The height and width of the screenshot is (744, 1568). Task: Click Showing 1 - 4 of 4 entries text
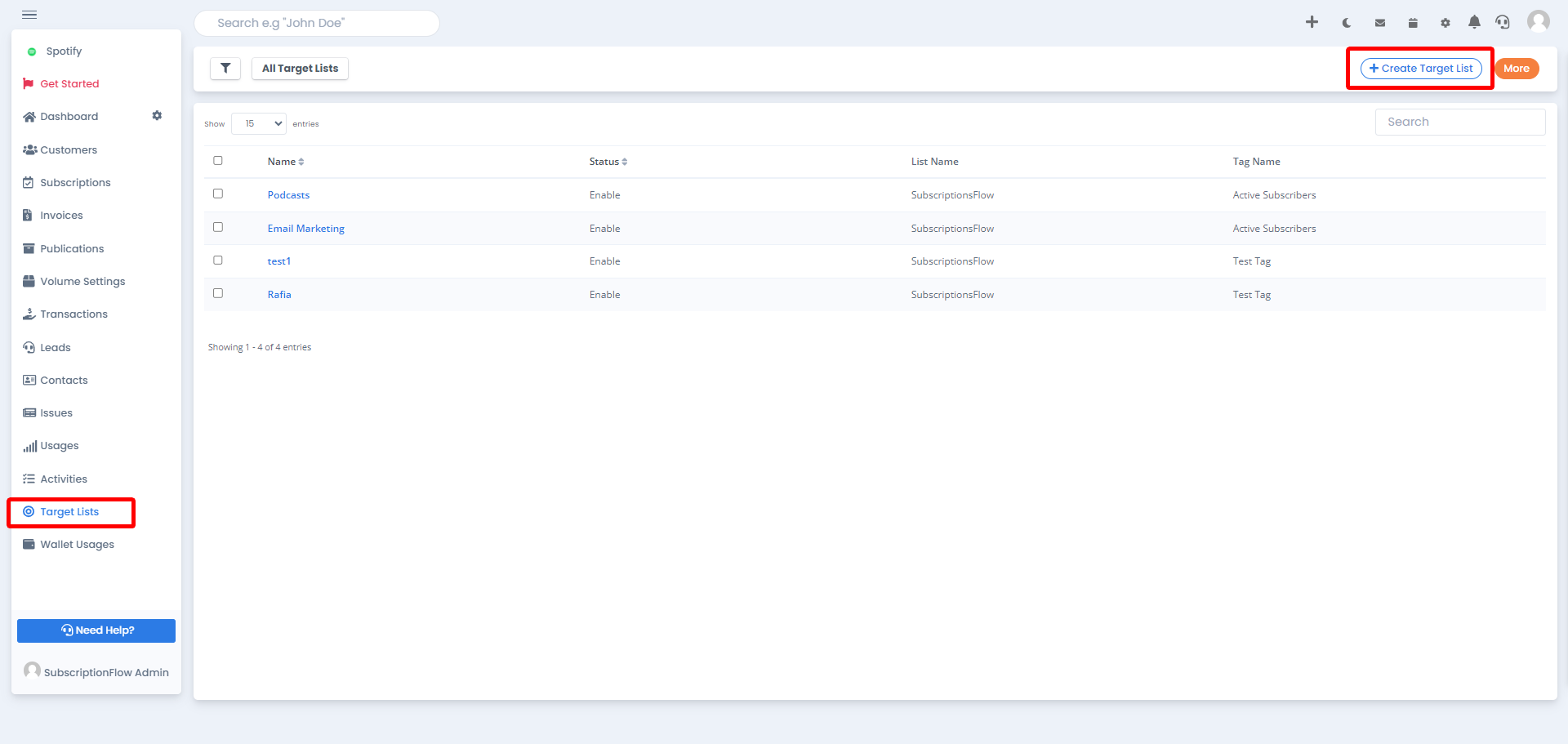259,347
